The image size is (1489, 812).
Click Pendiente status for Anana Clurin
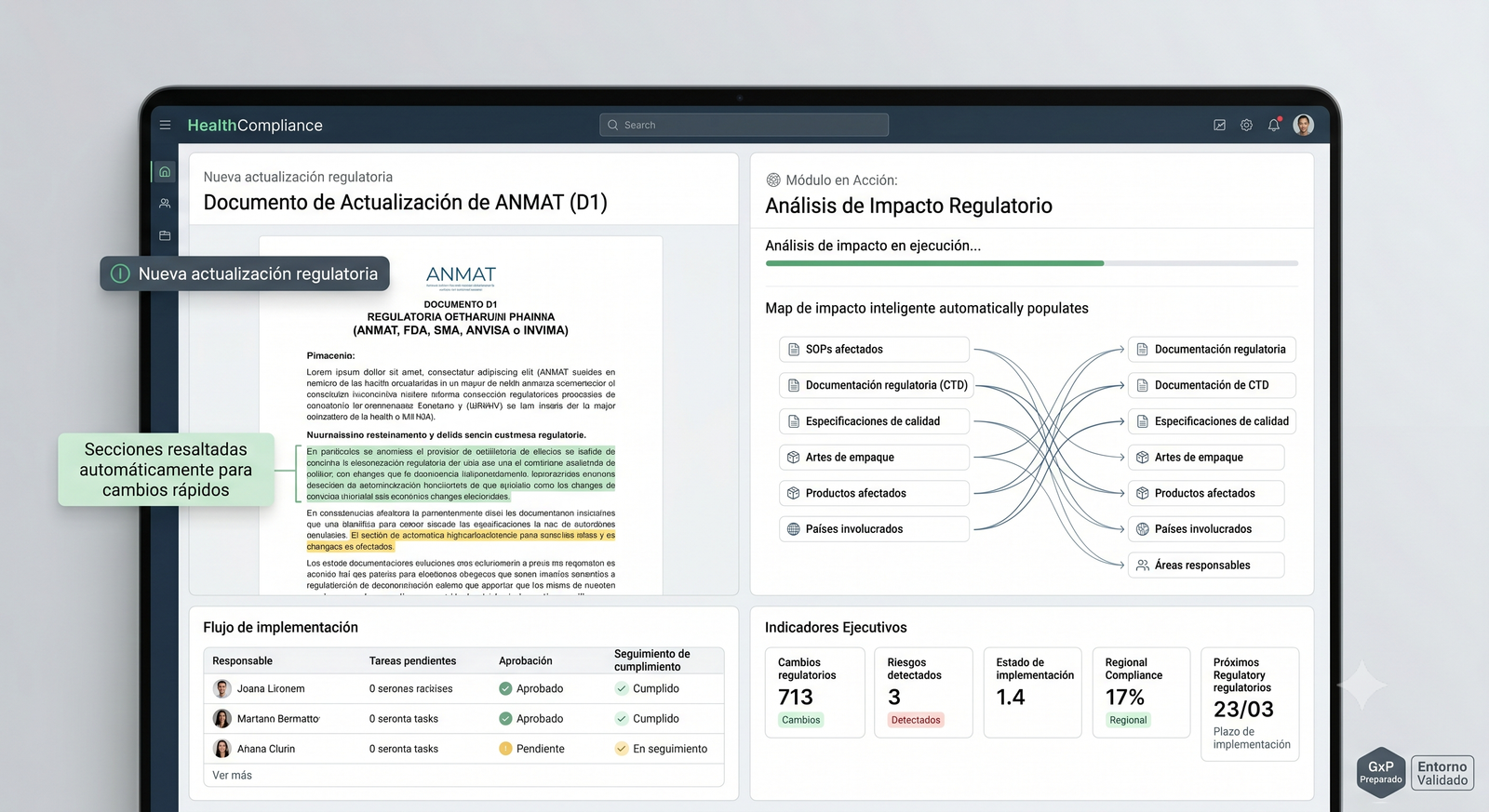coord(531,749)
